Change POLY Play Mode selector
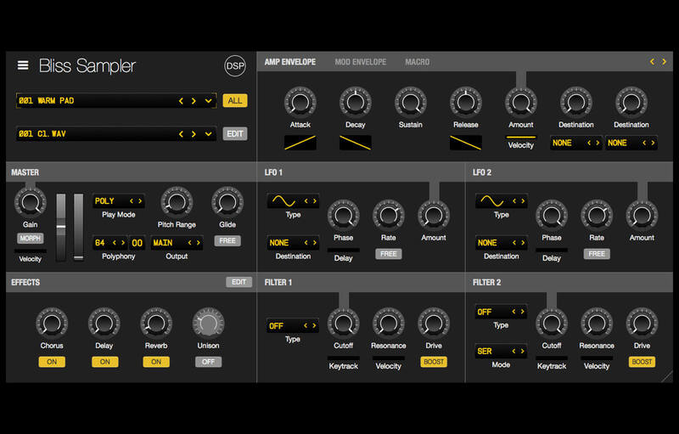Image resolution: width=679 pixels, height=434 pixels. point(119,201)
